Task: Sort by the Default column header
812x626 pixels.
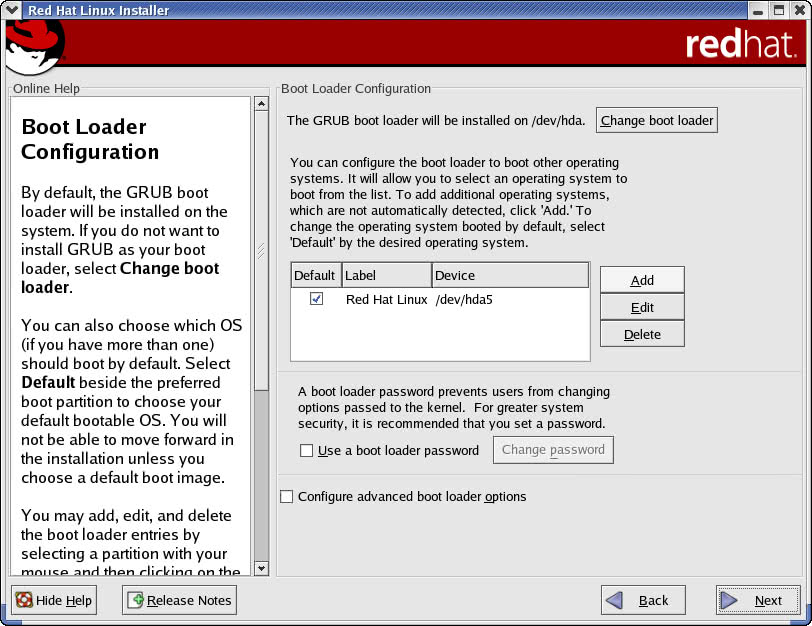Action: 315,275
